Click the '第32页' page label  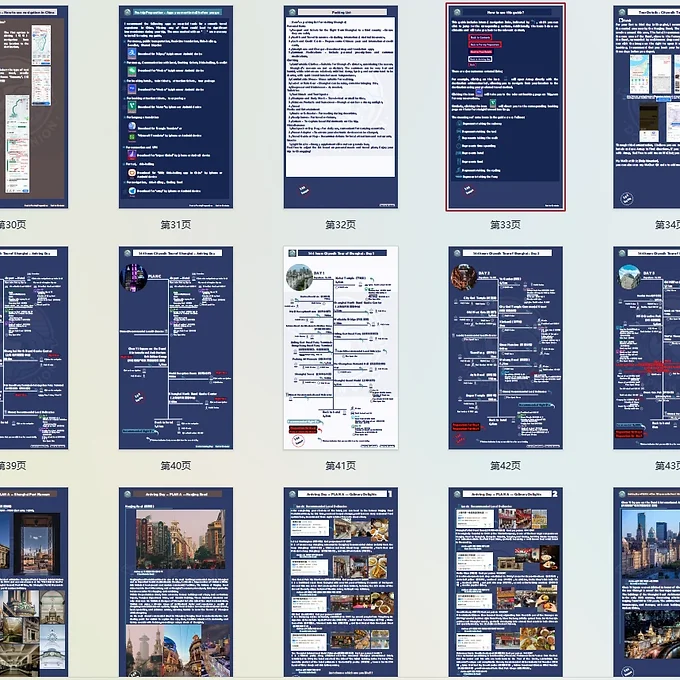click(x=340, y=225)
